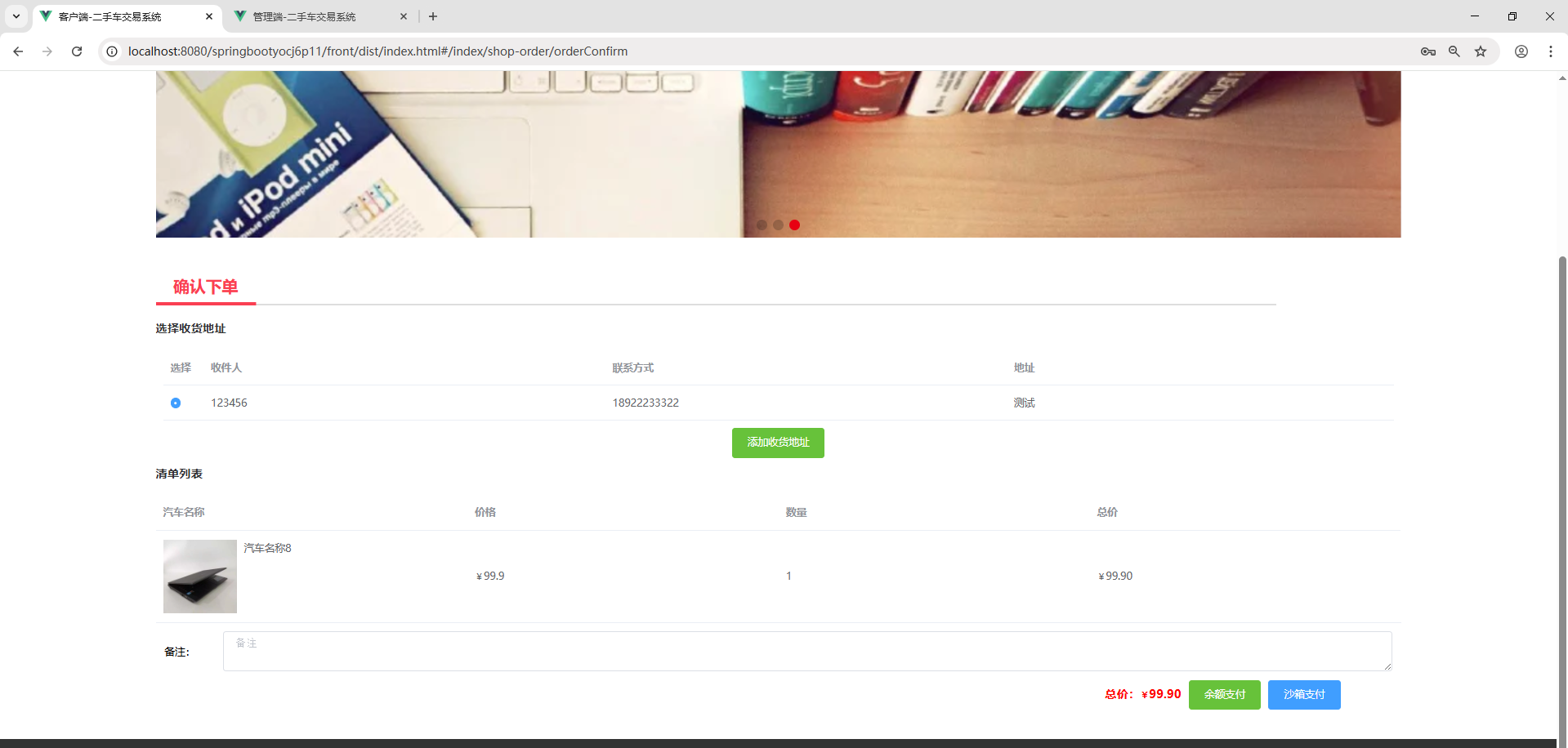
Task: Open the tab search dropdown
Action: point(16,16)
